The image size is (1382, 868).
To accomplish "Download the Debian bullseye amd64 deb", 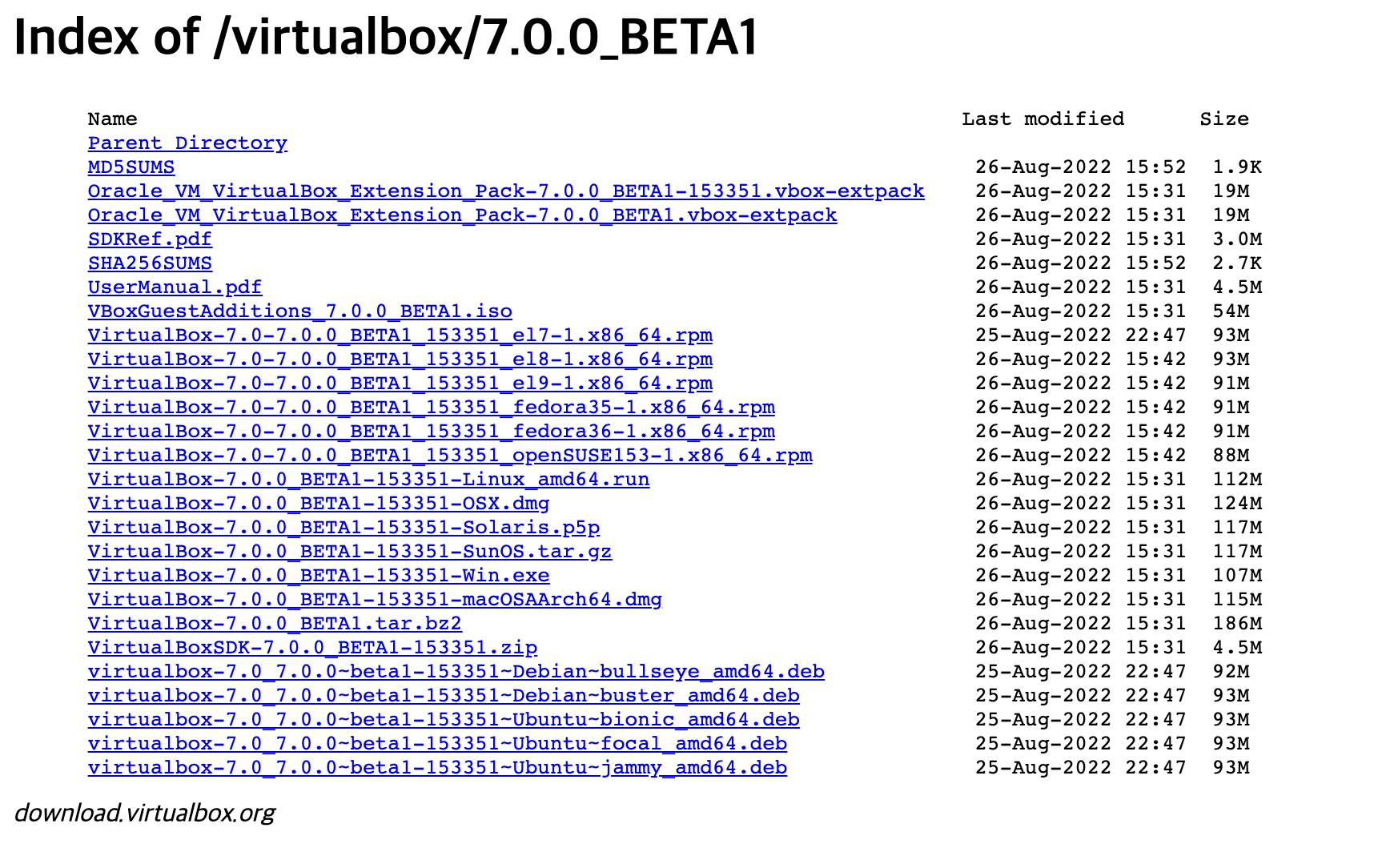I will [456, 672].
